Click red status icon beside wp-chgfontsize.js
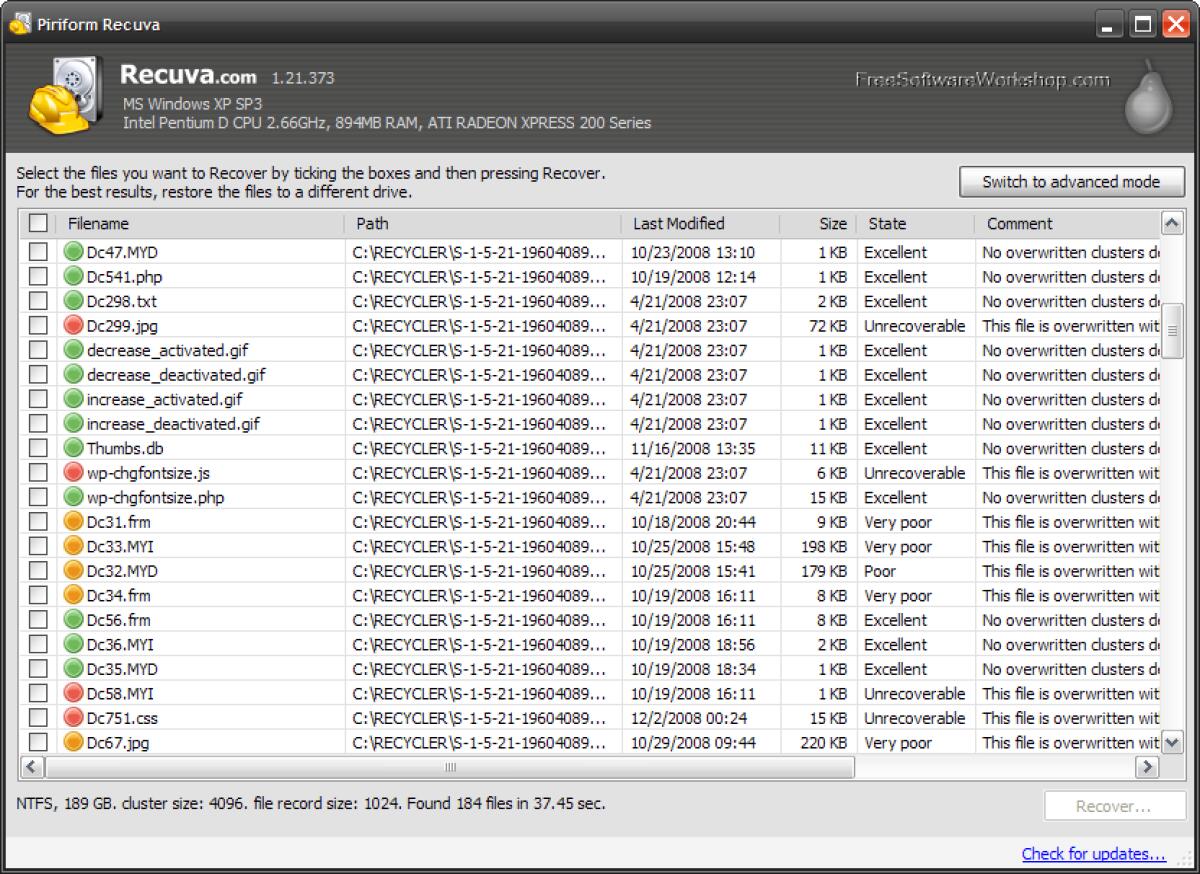Image resolution: width=1200 pixels, height=874 pixels. click(x=73, y=473)
